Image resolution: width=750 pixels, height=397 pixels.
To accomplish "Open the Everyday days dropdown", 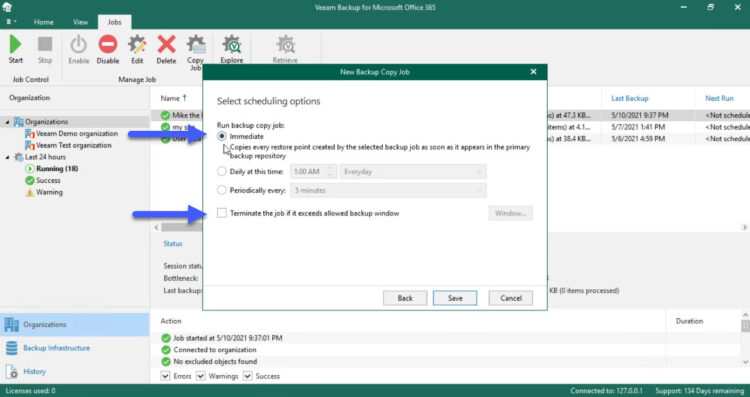I will pos(413,171).
